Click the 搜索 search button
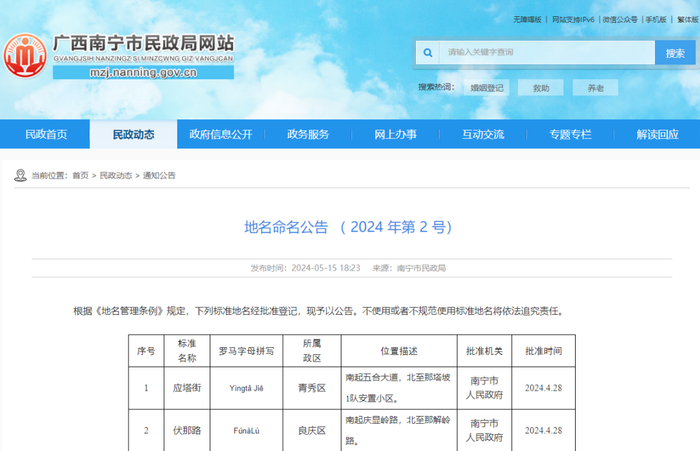 pyautogui.click(x=675, y=53)
